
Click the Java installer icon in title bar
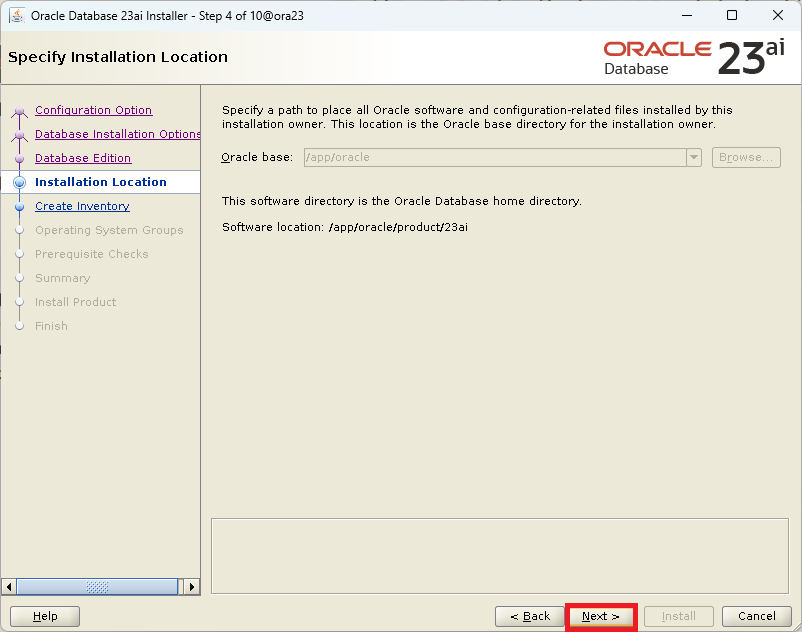coord(17,15)
